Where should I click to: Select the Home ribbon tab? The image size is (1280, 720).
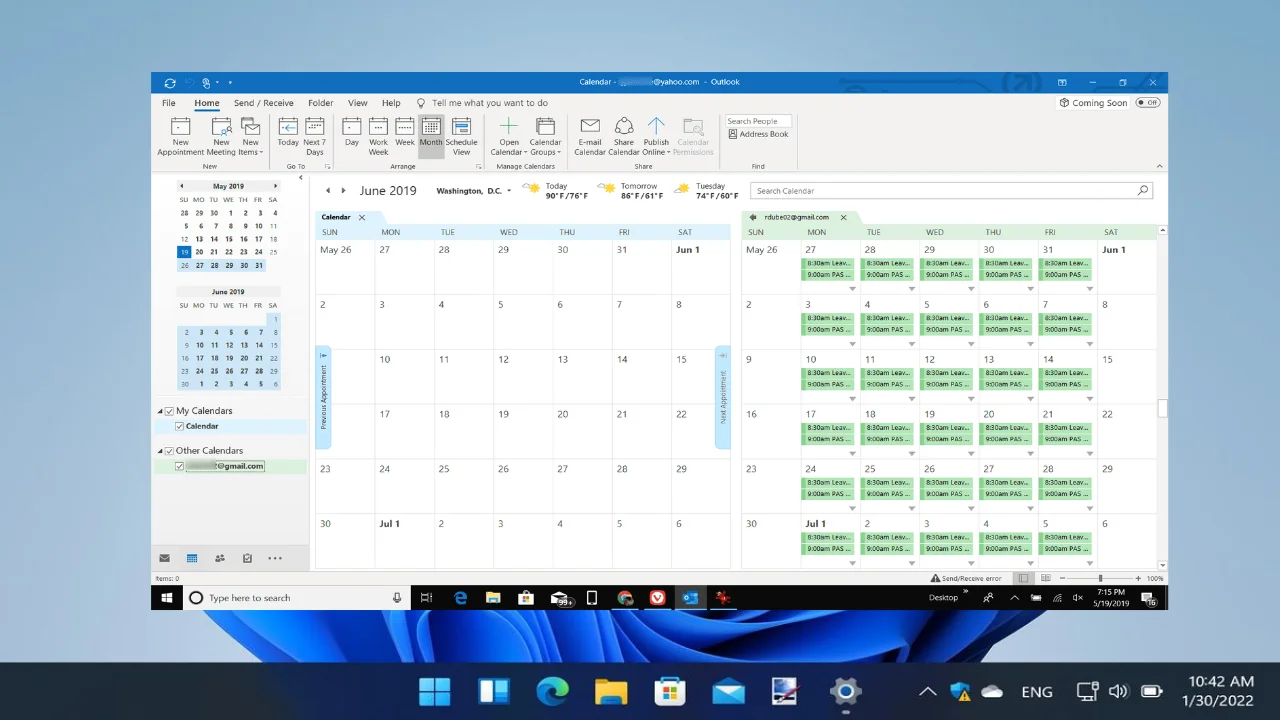[207, 103]
